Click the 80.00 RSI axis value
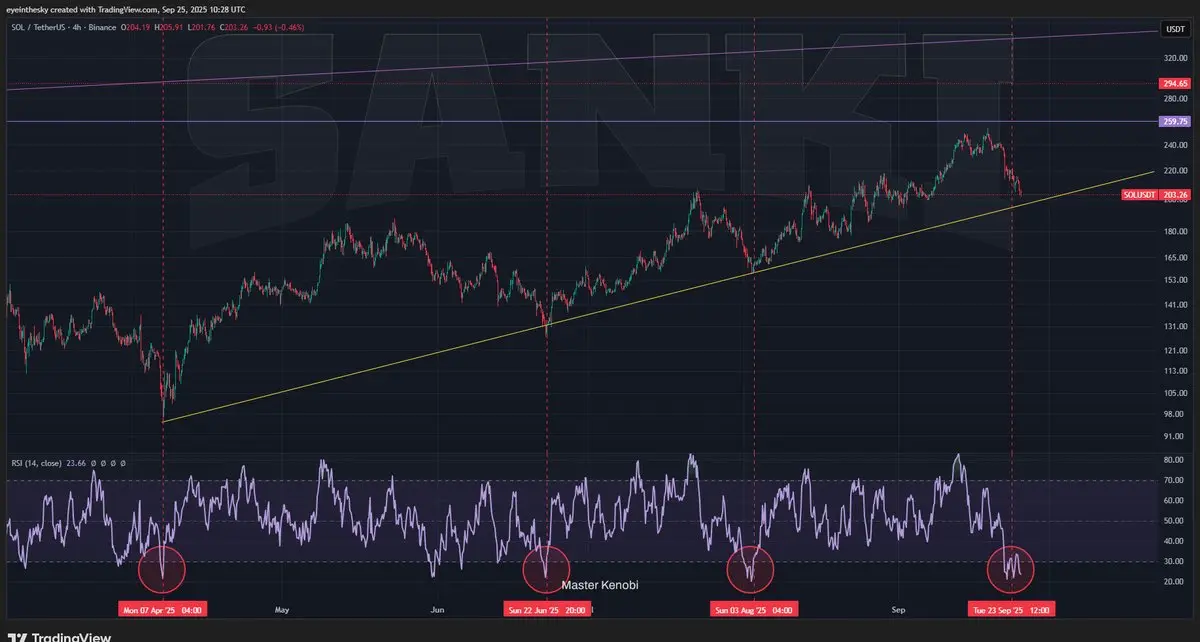 click(x=1174, y=460)
